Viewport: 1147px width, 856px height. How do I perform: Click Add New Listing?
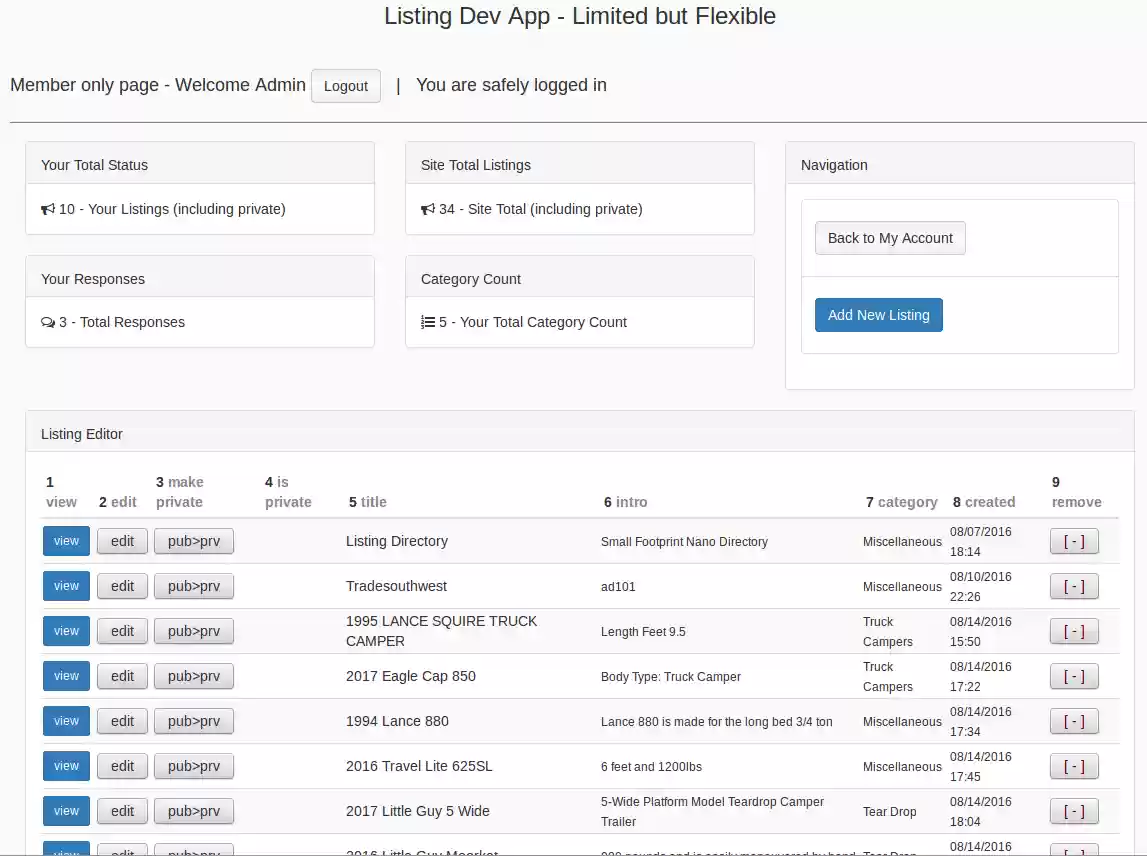point(878,315)
